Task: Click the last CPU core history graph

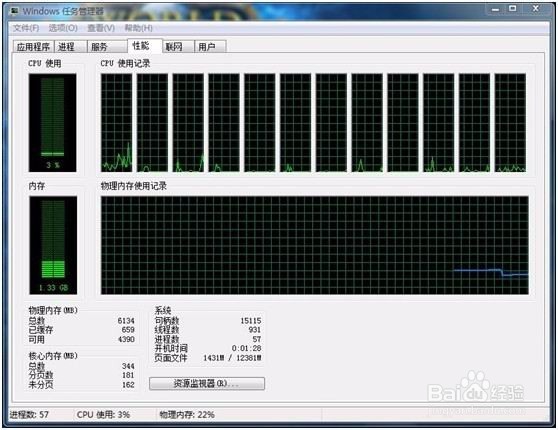Action: tap(510, 123)
